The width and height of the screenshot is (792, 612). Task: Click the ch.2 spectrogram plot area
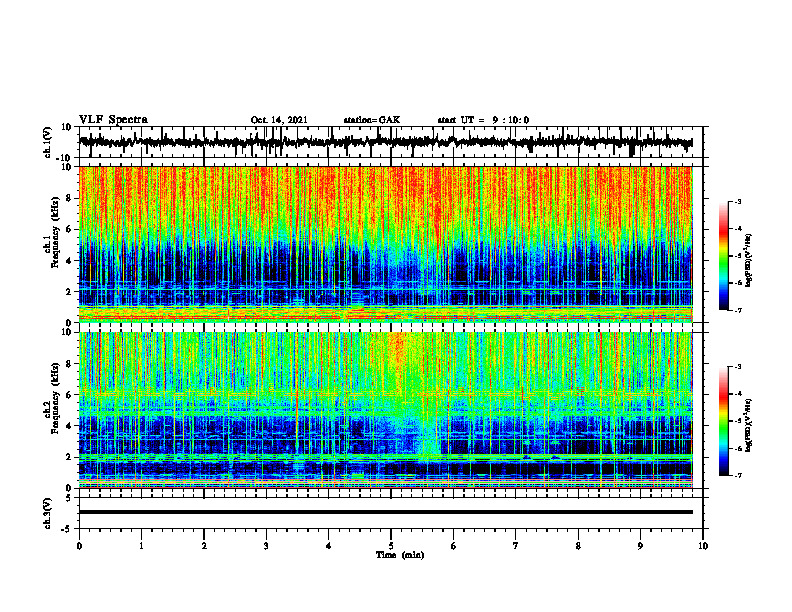(x=385, y=410)
